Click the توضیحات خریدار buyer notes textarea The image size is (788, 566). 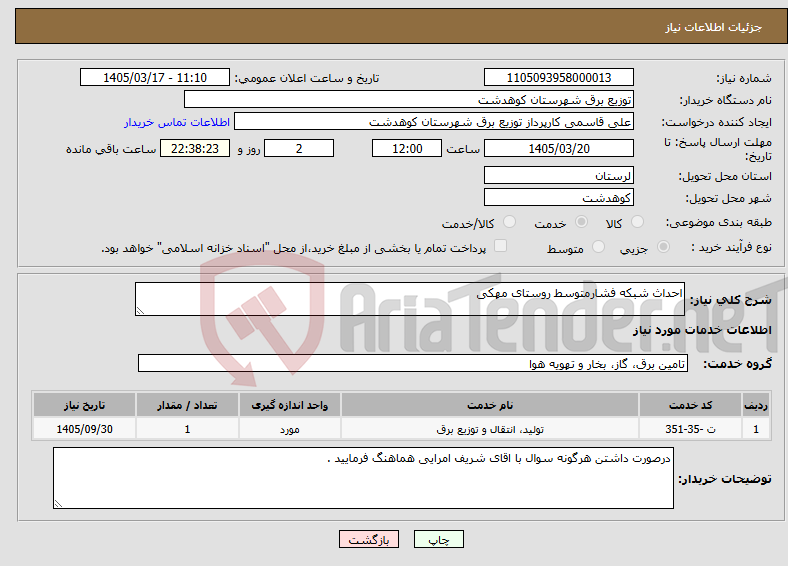[x=363, y=478]
